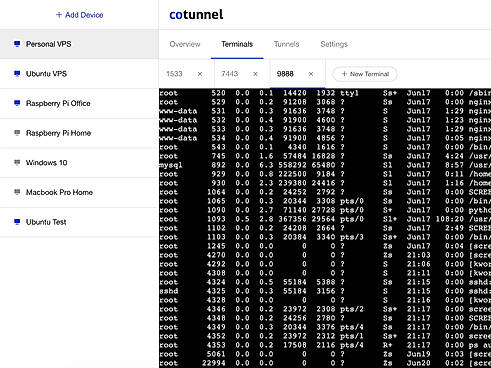Click the pts/3 entry in the terminal

pos(352,237)
